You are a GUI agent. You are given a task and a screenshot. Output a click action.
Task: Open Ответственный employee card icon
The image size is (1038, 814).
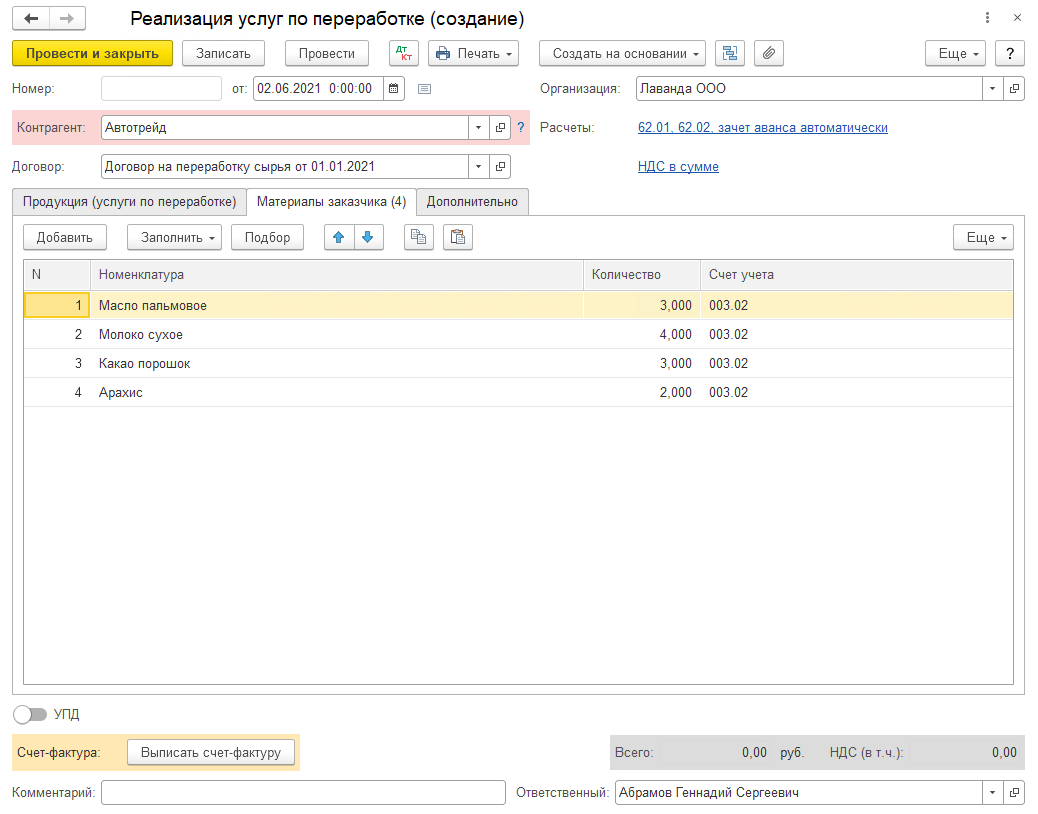click(1014, 792)
